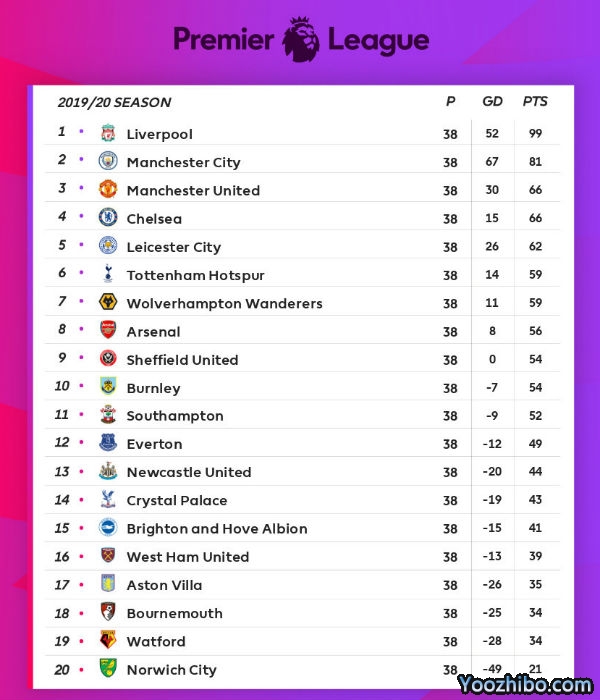Select the Tottenham Hotspur cockerel badge

coord(108,274)
